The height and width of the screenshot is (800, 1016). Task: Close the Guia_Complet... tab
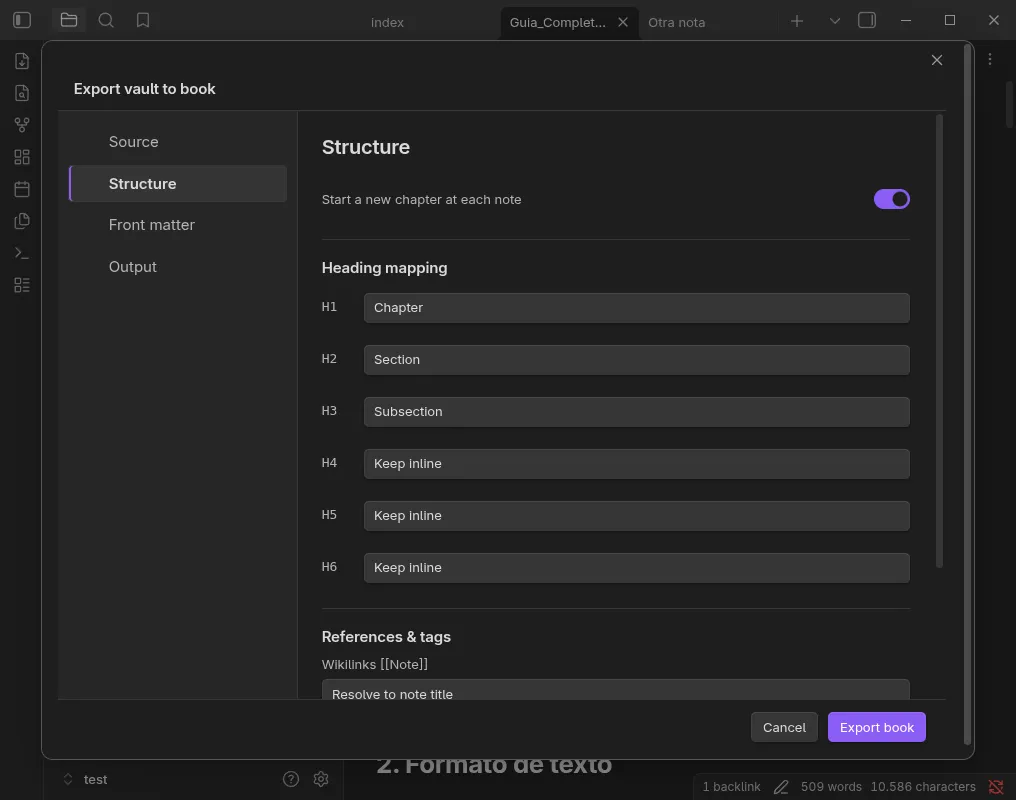[x=623, y=22]
